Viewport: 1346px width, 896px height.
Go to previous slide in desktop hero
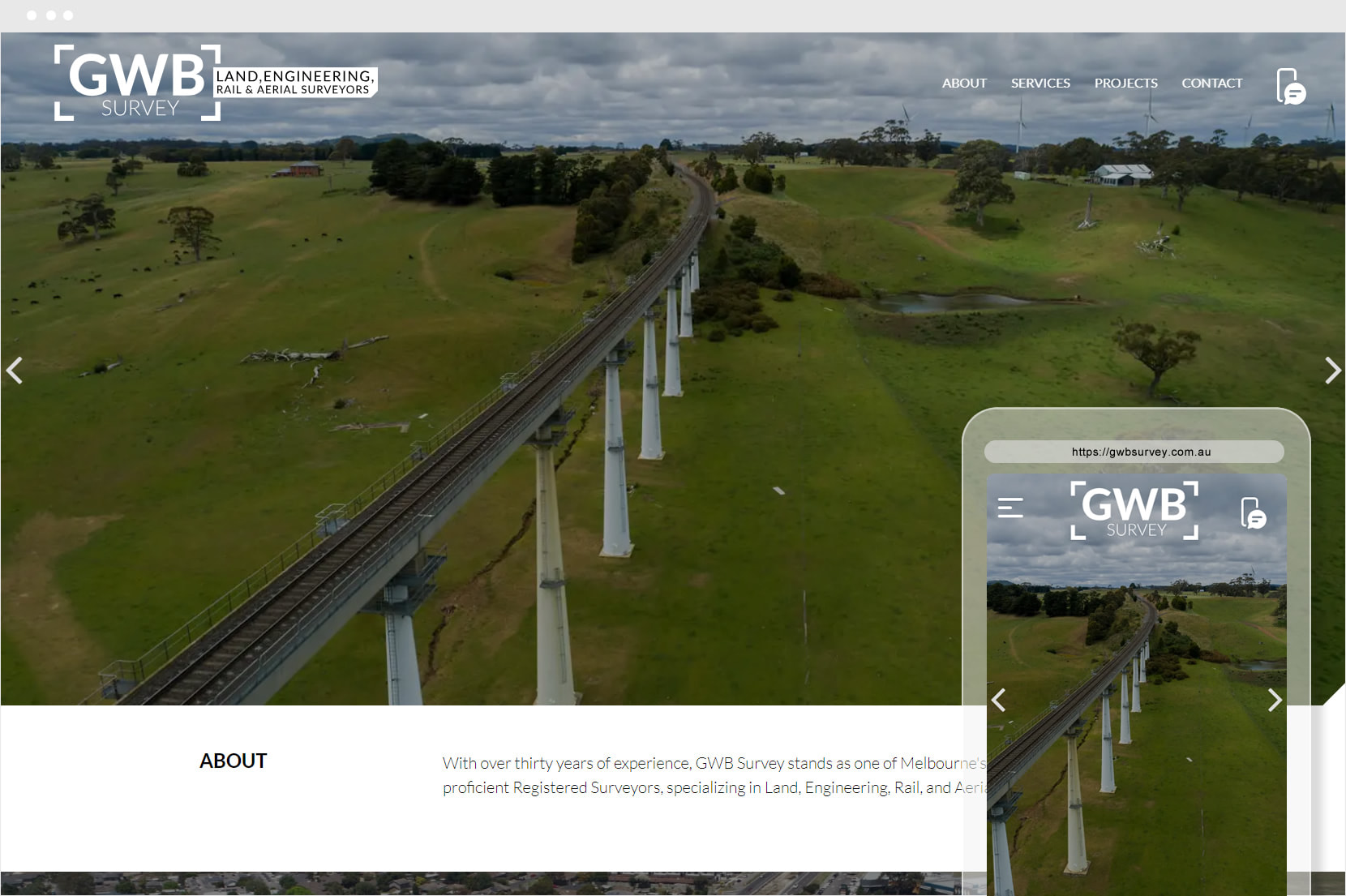(15, 371)
